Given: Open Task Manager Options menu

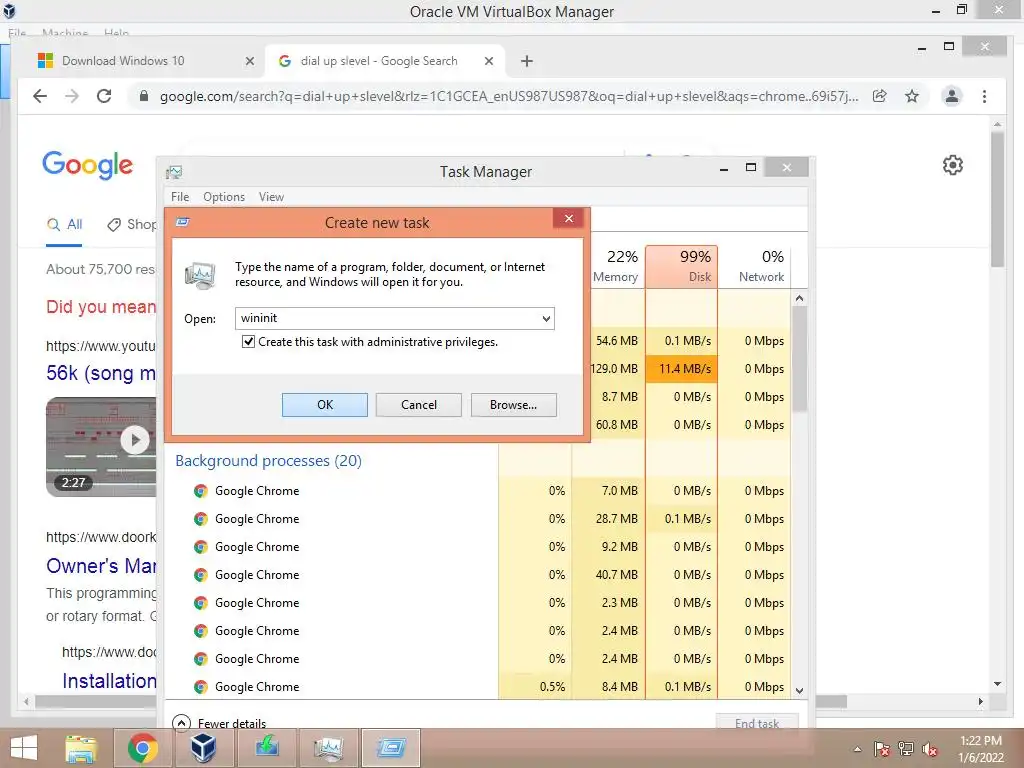Looking at the screenshot, I should click(224, 197).
